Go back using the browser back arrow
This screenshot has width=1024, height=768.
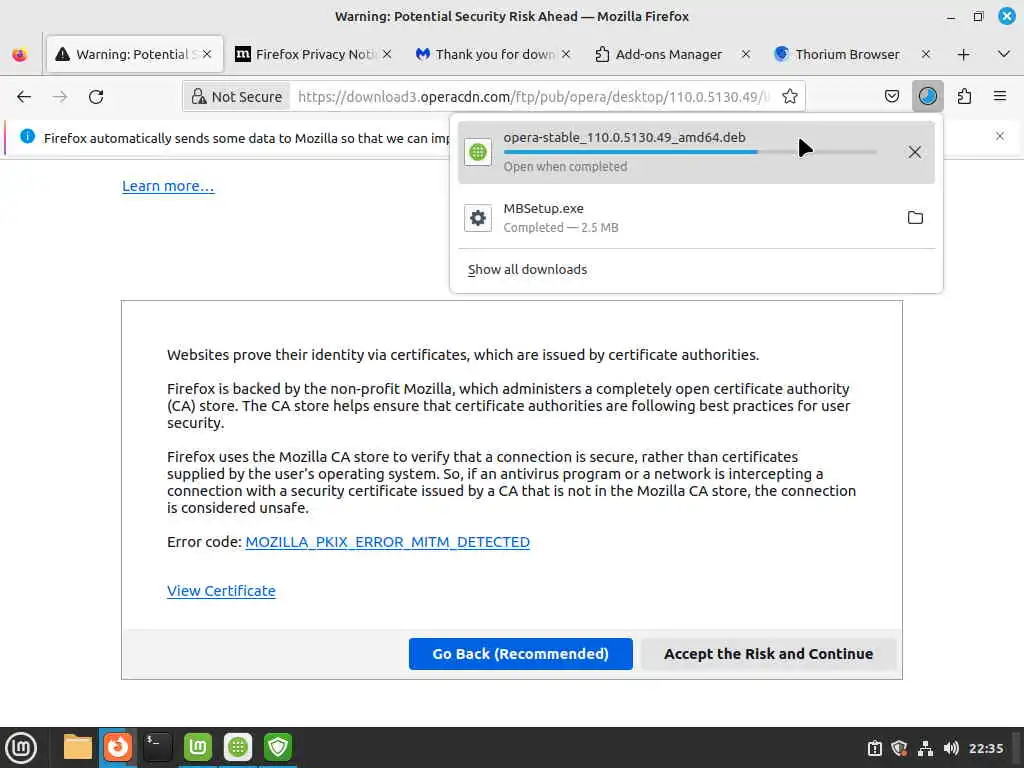tap(24, 97)
